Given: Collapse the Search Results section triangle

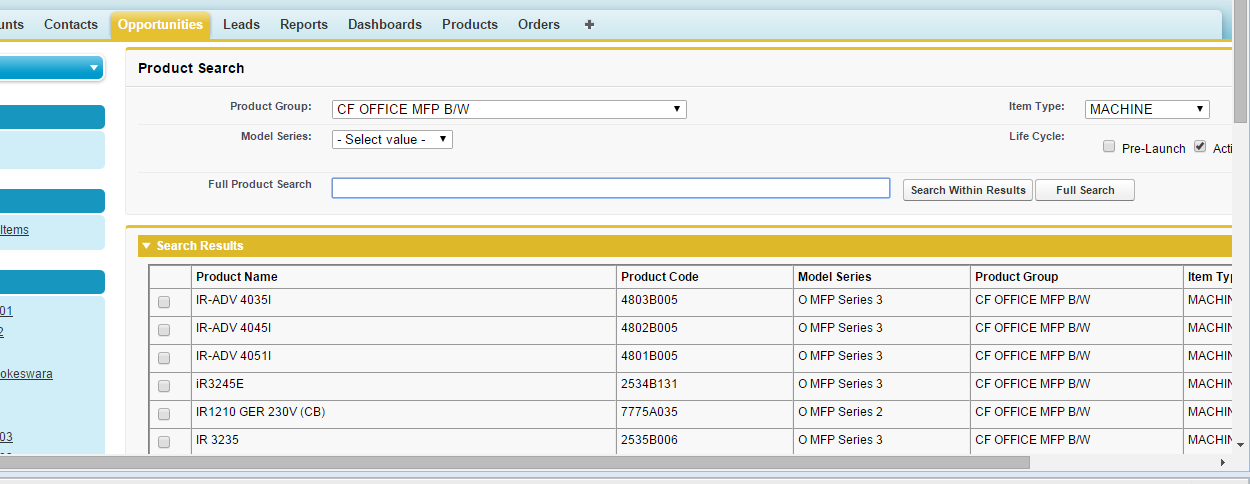Looking at the screenshot, I should point(146,246).
